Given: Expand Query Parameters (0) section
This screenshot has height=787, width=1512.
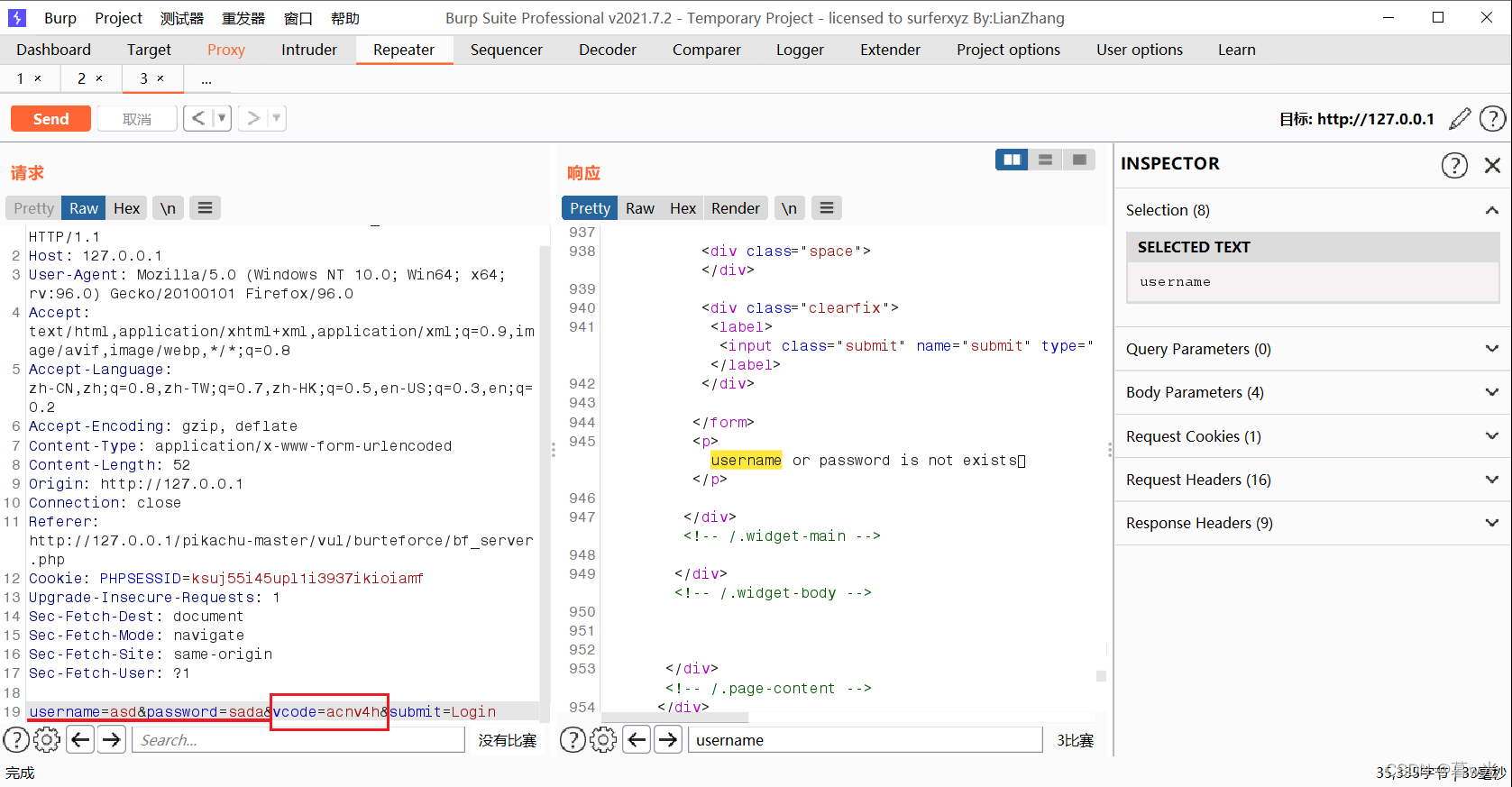Looking at the screenshot, I should (1492, 349).
